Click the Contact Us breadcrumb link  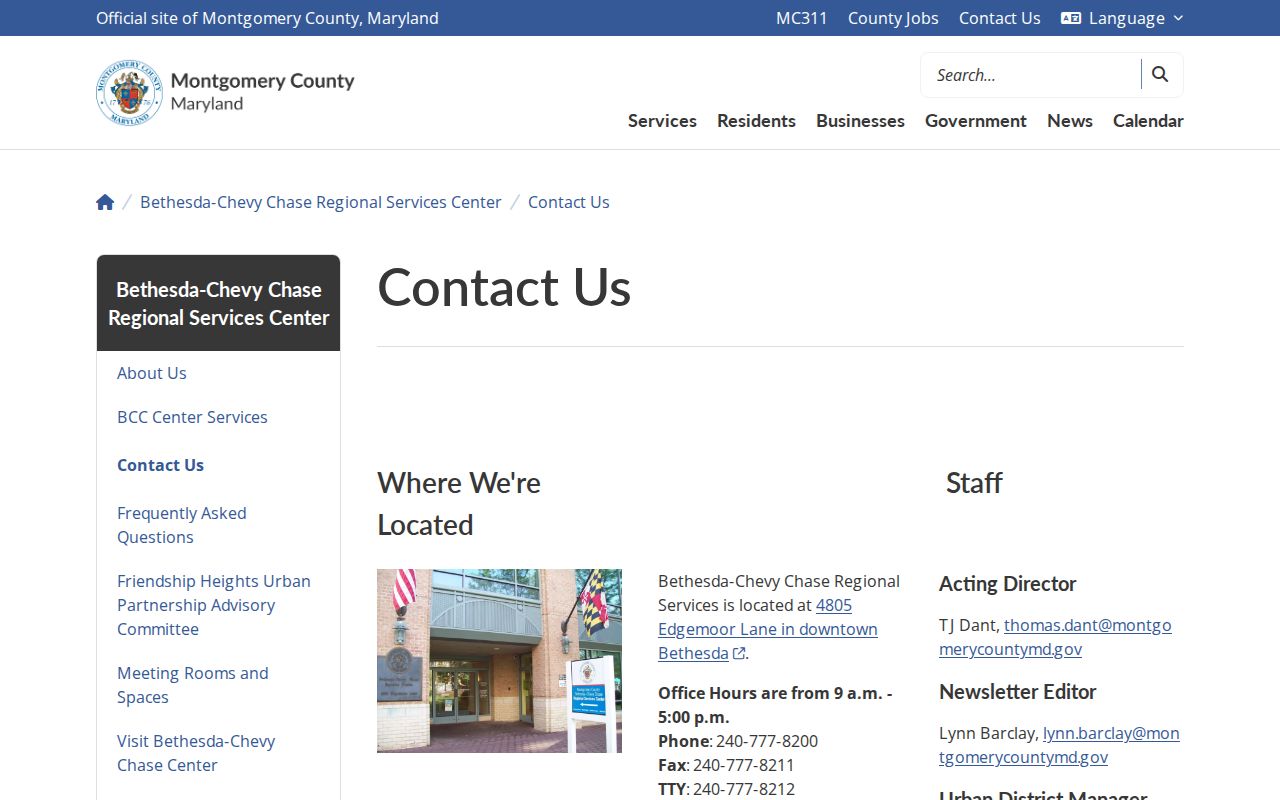(569, 202)
